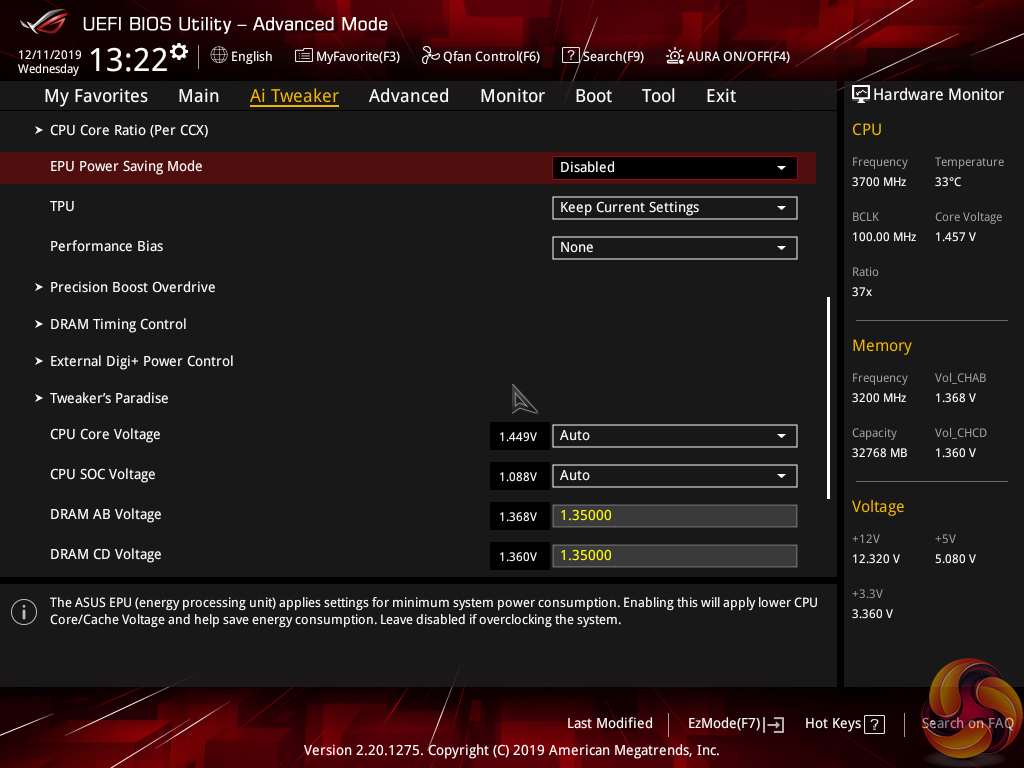Viewport: 1024px width, 768px height.
Task: Click Last Modified button
Action: click(x=609, y=723)
